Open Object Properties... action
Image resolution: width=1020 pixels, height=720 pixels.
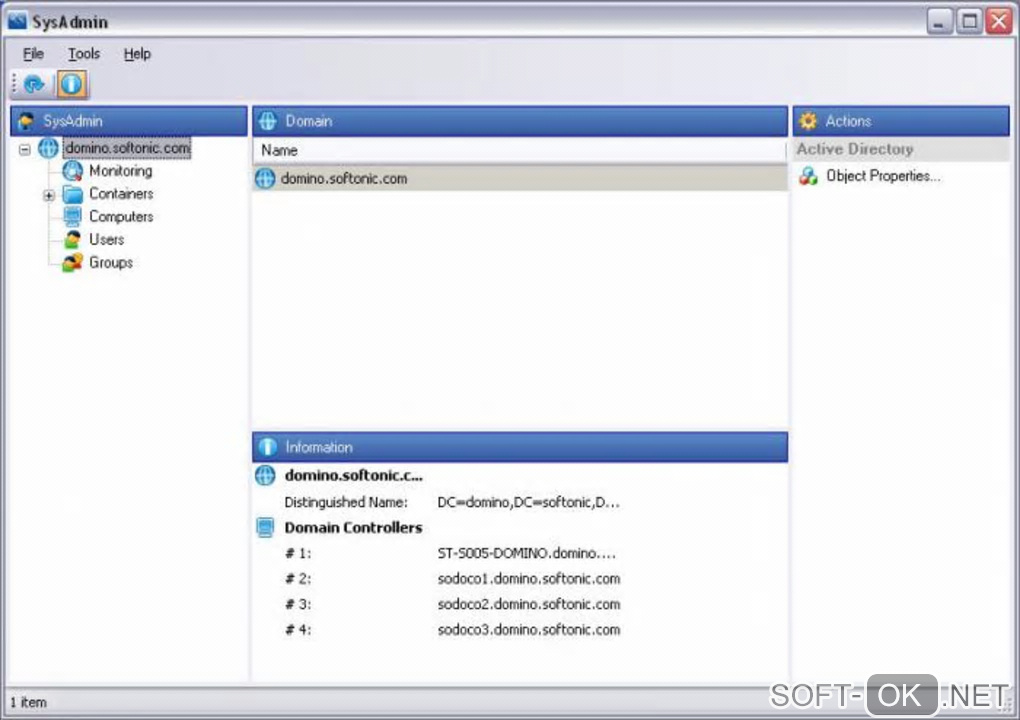(x=883, y=176)
